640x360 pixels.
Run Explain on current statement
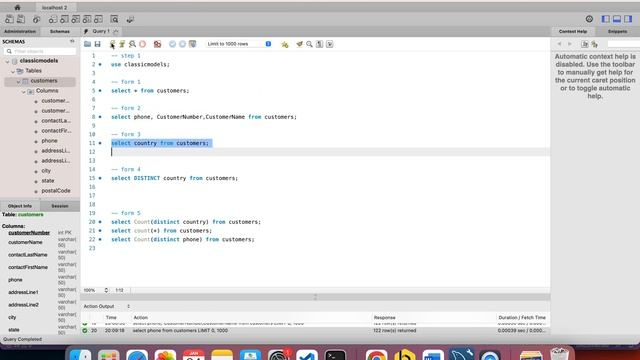coord(132,44)
